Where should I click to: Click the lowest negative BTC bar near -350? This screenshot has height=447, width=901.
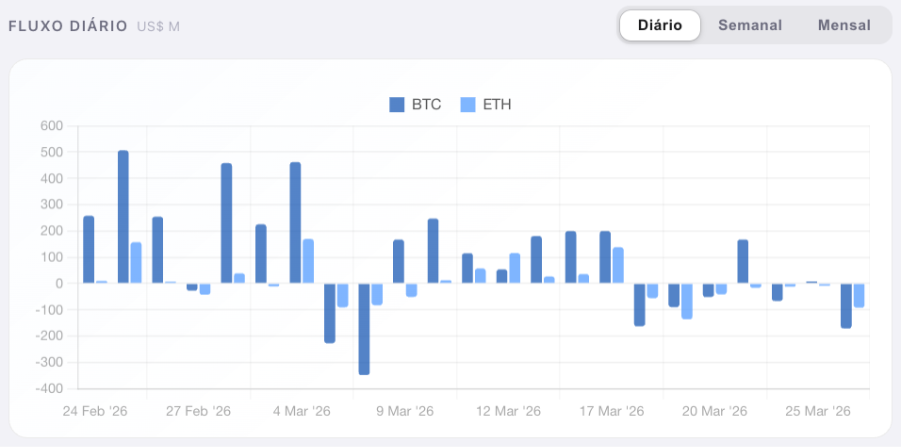pyautogui.click(x=364, y=328)
